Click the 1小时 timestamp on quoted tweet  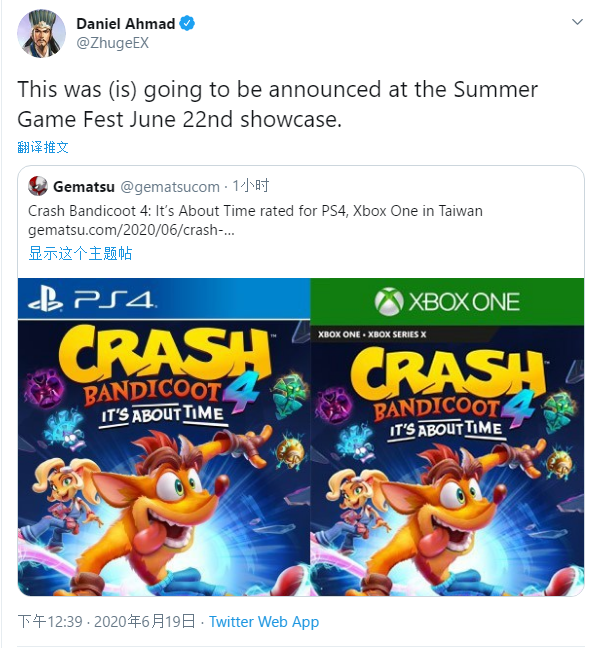pyautogui.click(x=250, y=186)
